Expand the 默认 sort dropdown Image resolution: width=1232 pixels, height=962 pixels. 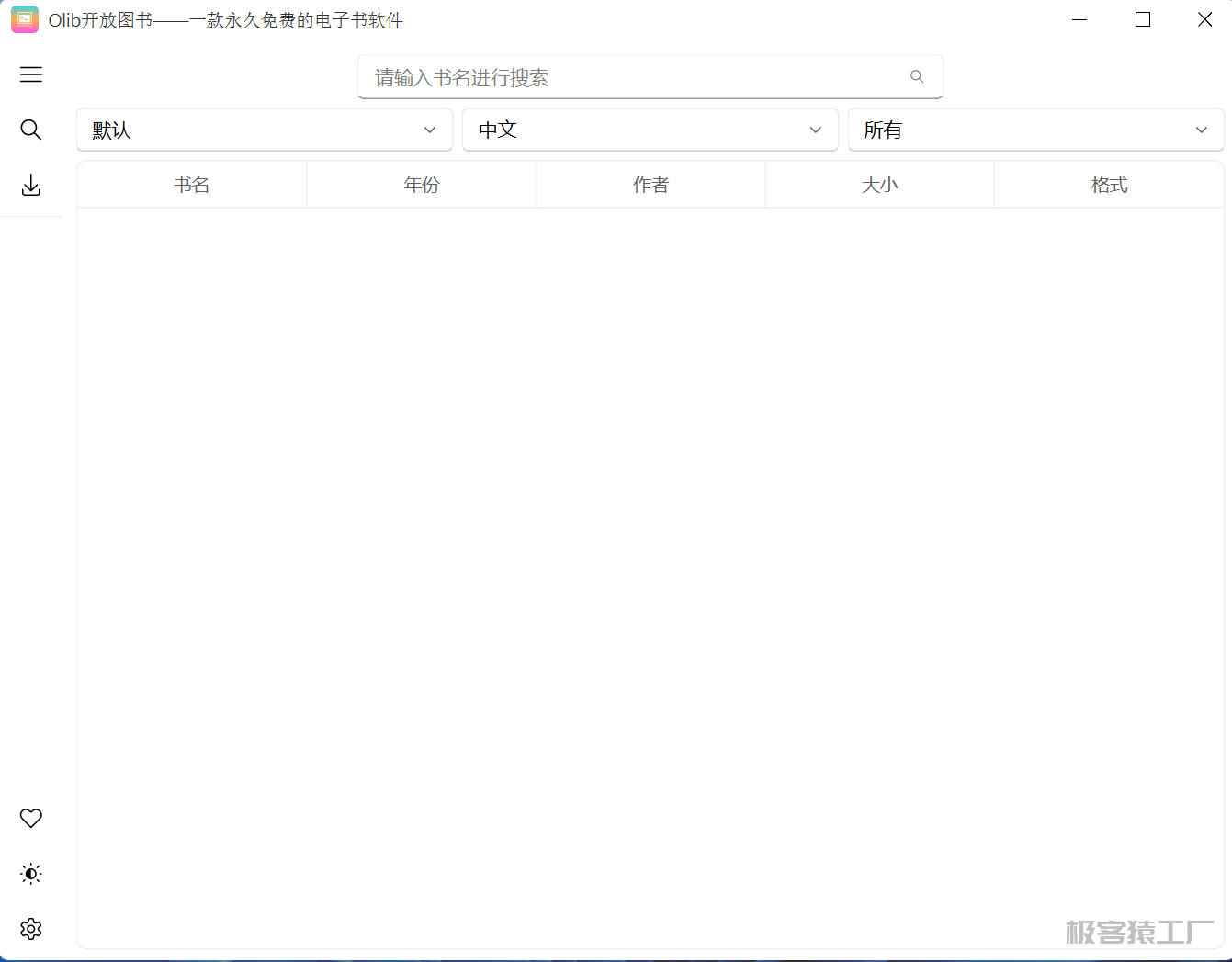[265, 130]
